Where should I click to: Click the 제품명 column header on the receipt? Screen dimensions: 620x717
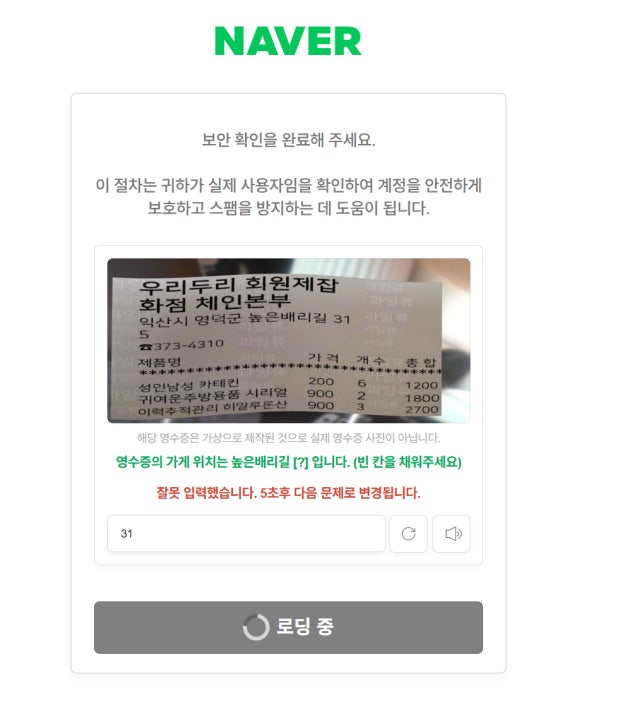(x=160, y=363)
